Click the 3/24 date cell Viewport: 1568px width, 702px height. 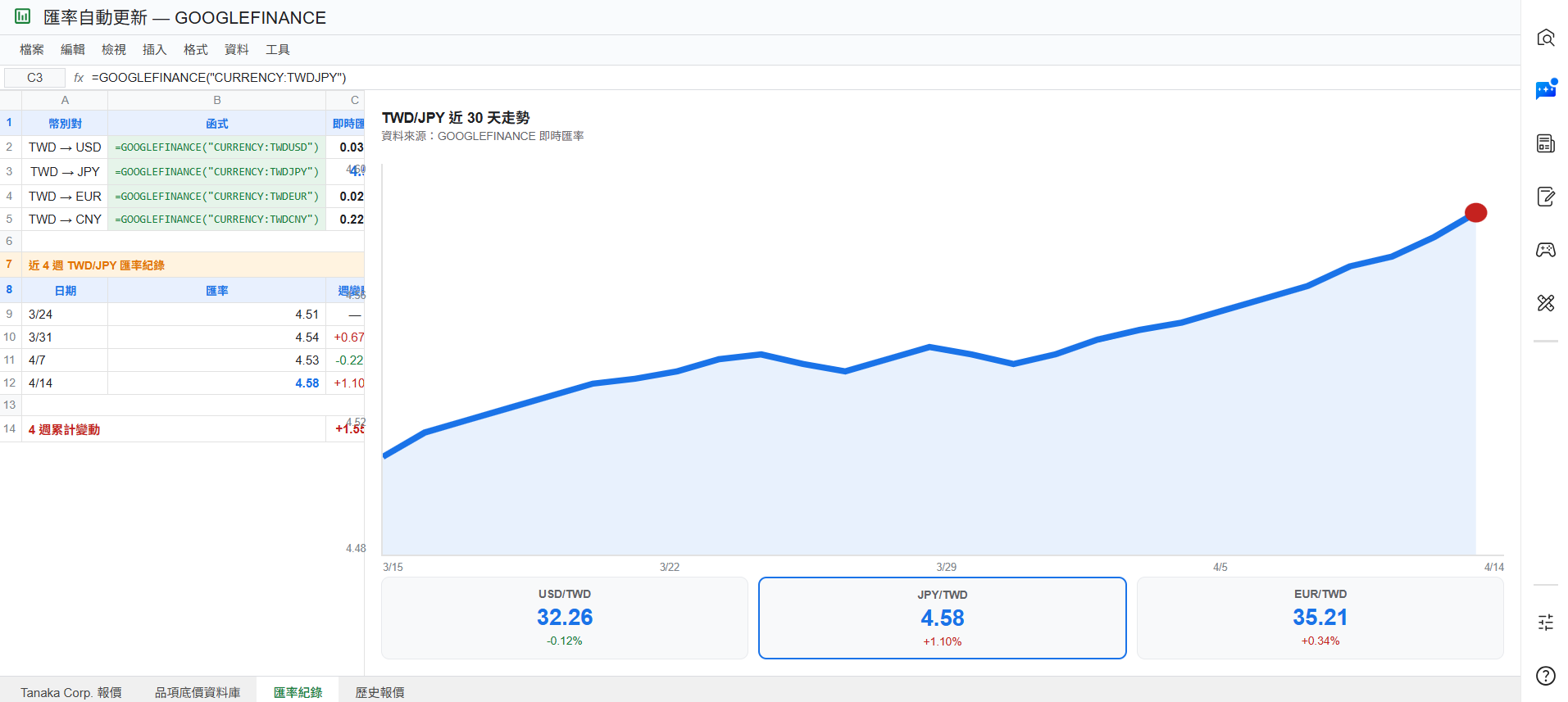65,315
